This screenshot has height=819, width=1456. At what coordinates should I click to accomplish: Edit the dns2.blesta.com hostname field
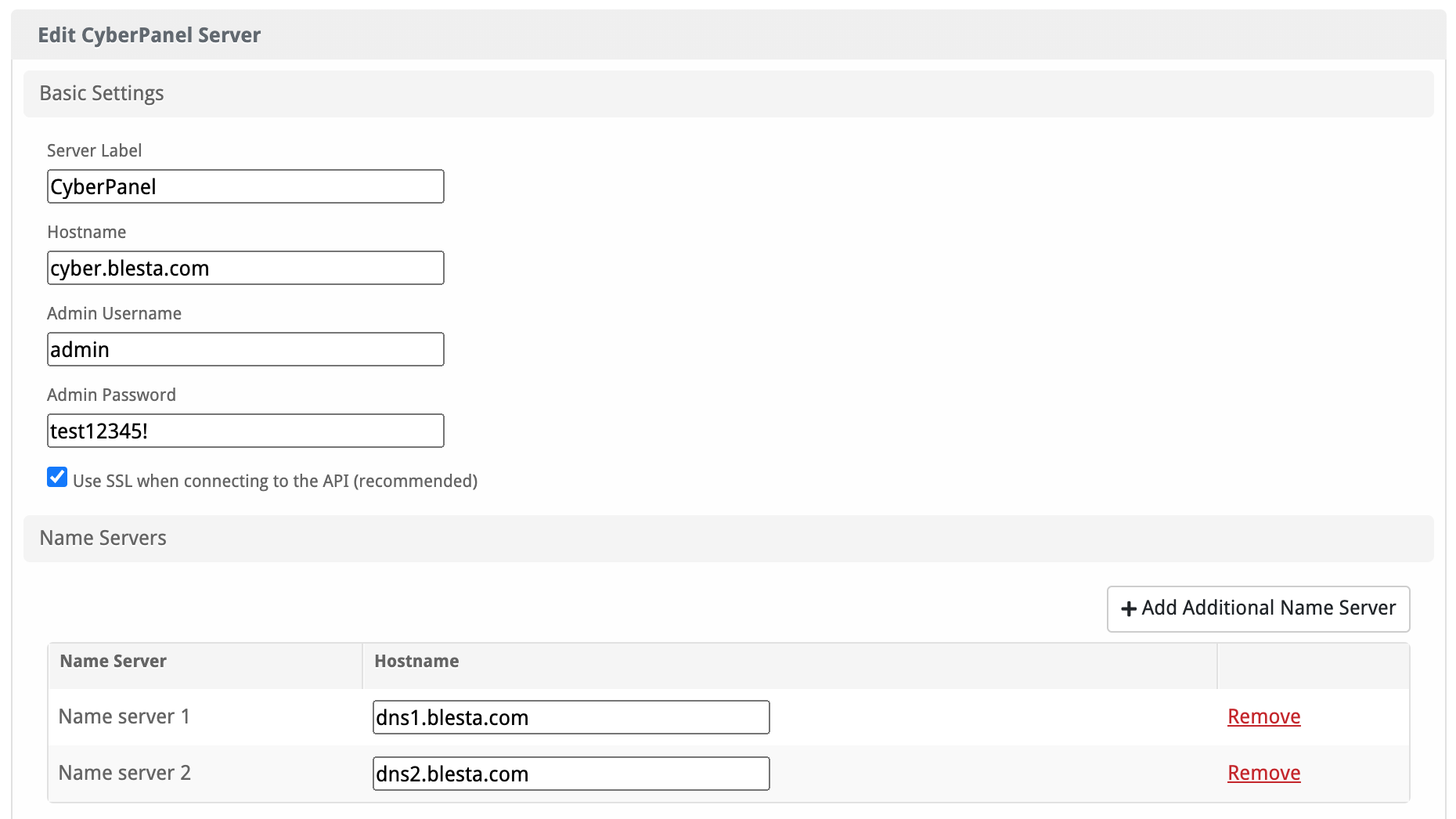tap(571, 774)
